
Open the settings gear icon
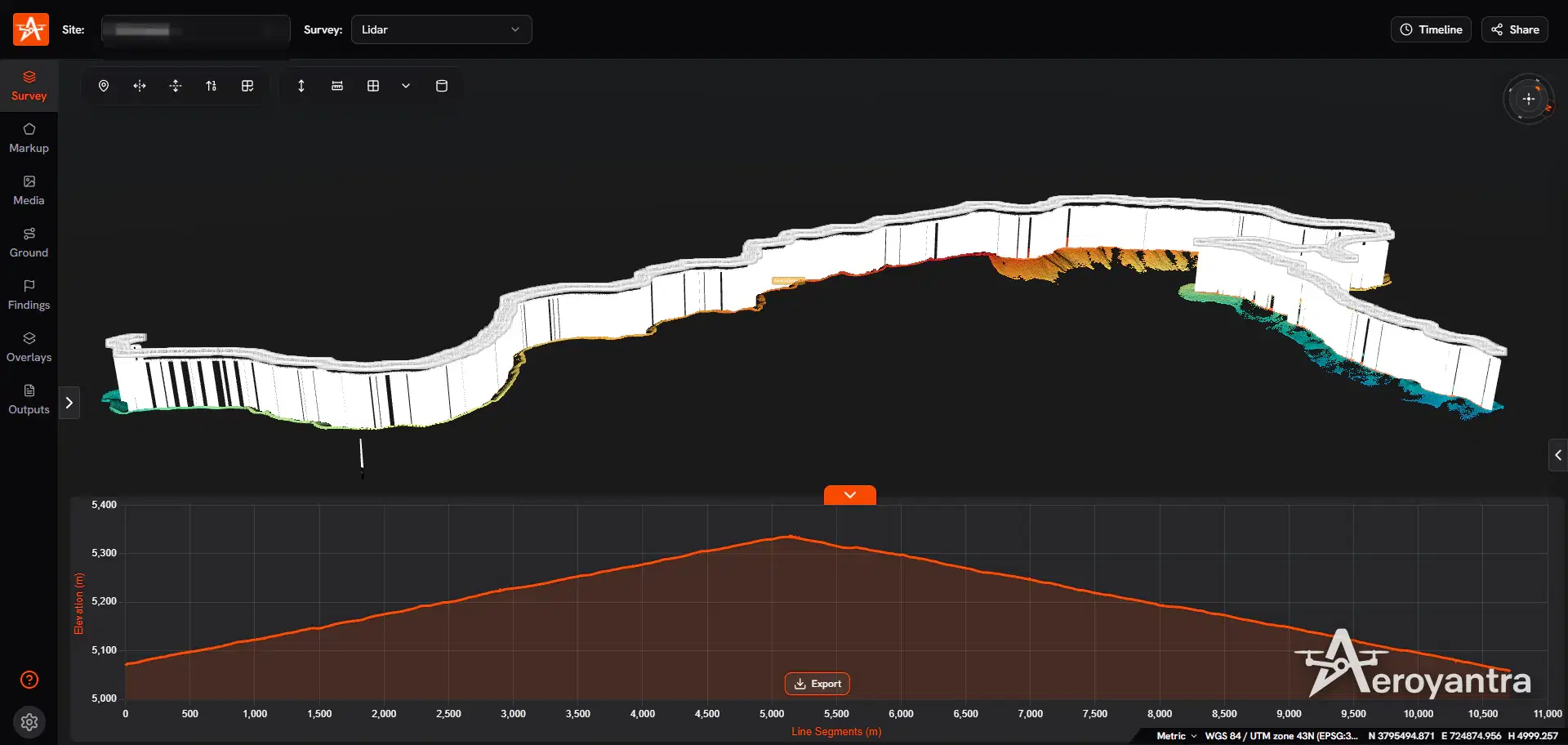pyautogui.click(x=29, y=722)
